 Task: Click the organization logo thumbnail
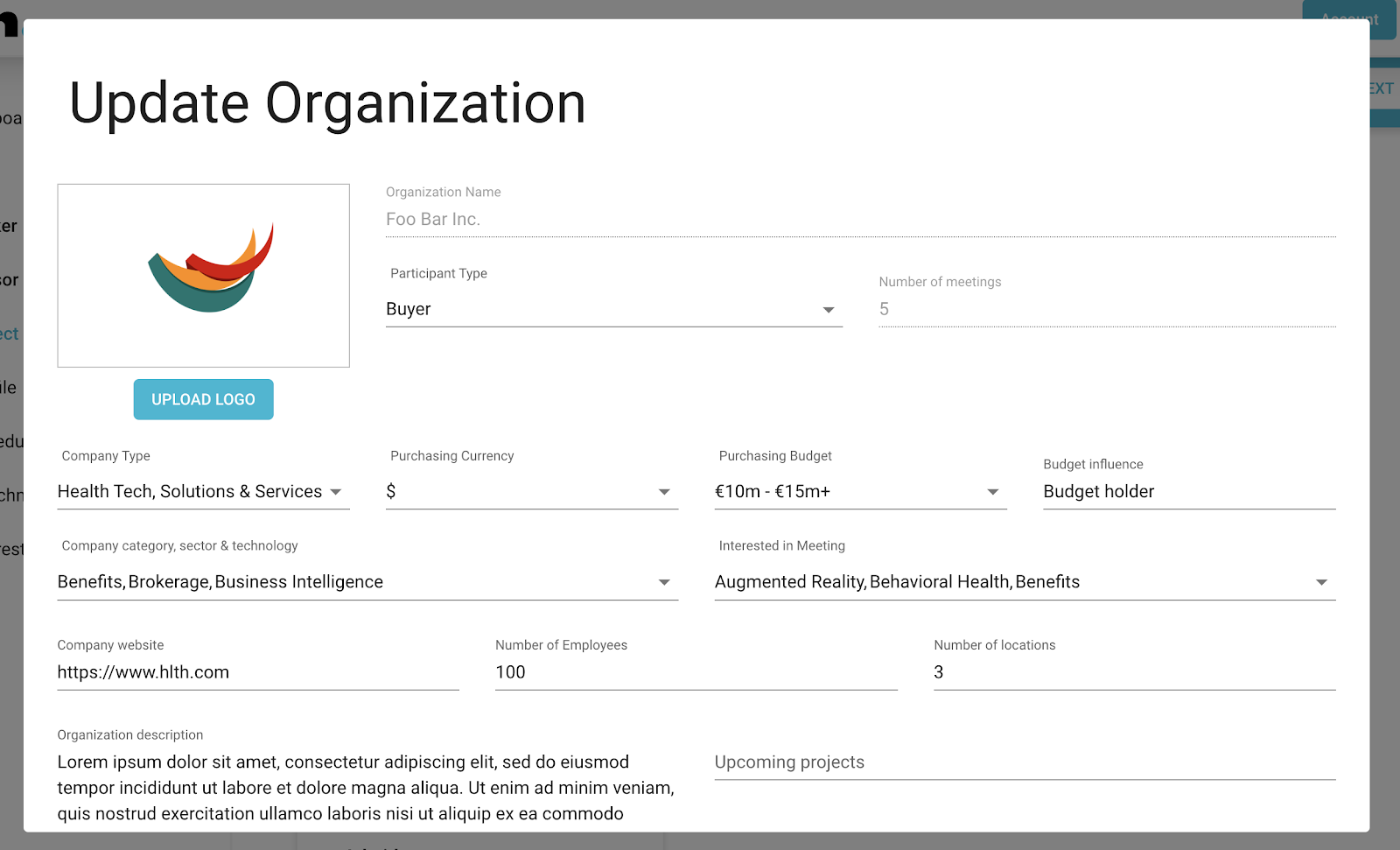point(204,276)
